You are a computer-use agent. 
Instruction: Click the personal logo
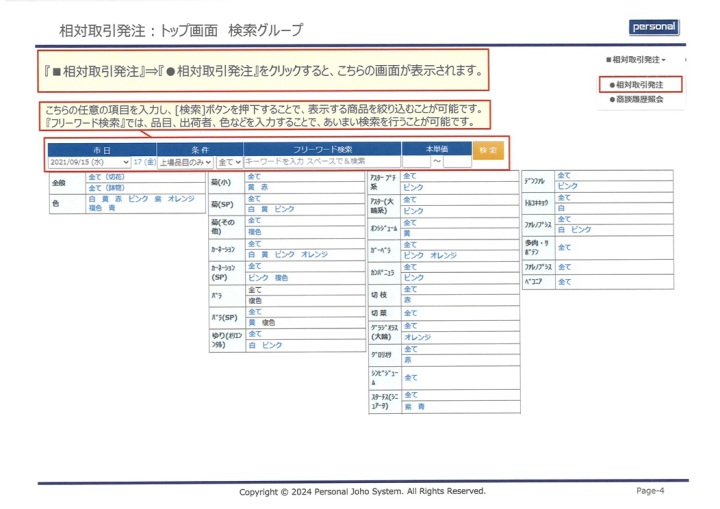pyautogui.click(x=654, y=27)
